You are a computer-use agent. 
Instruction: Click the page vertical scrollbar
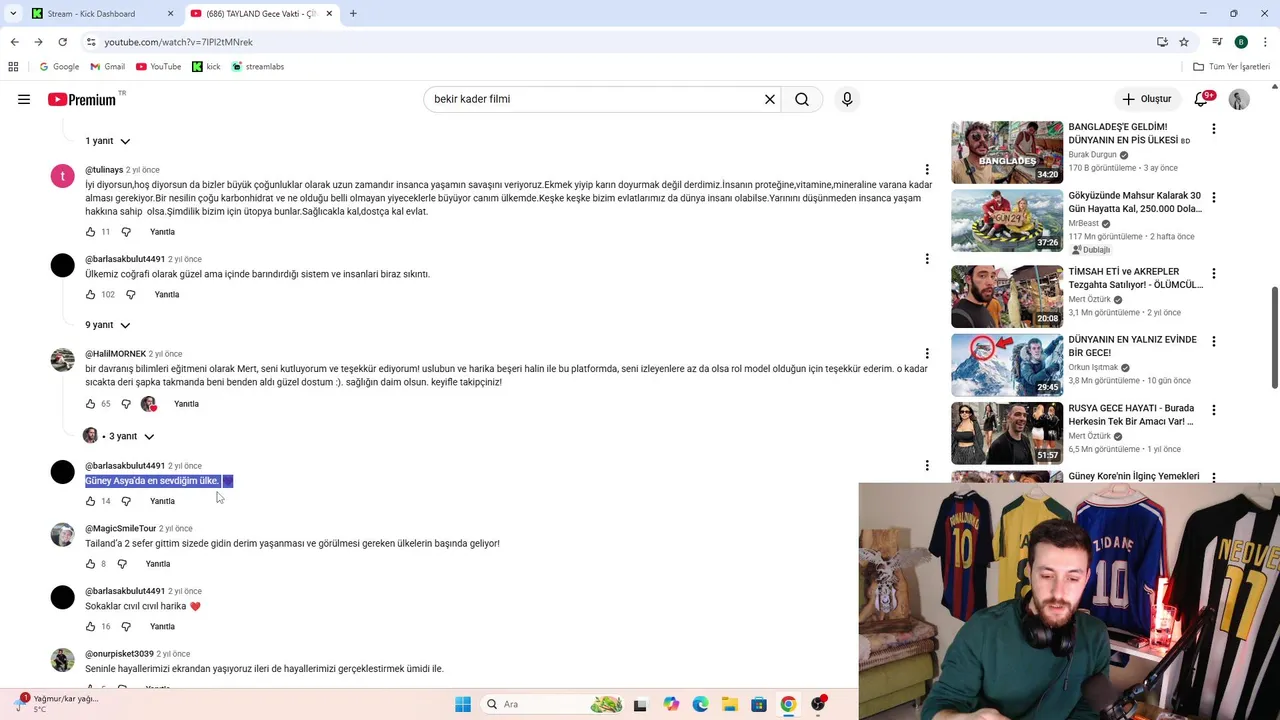(1274, 338)
